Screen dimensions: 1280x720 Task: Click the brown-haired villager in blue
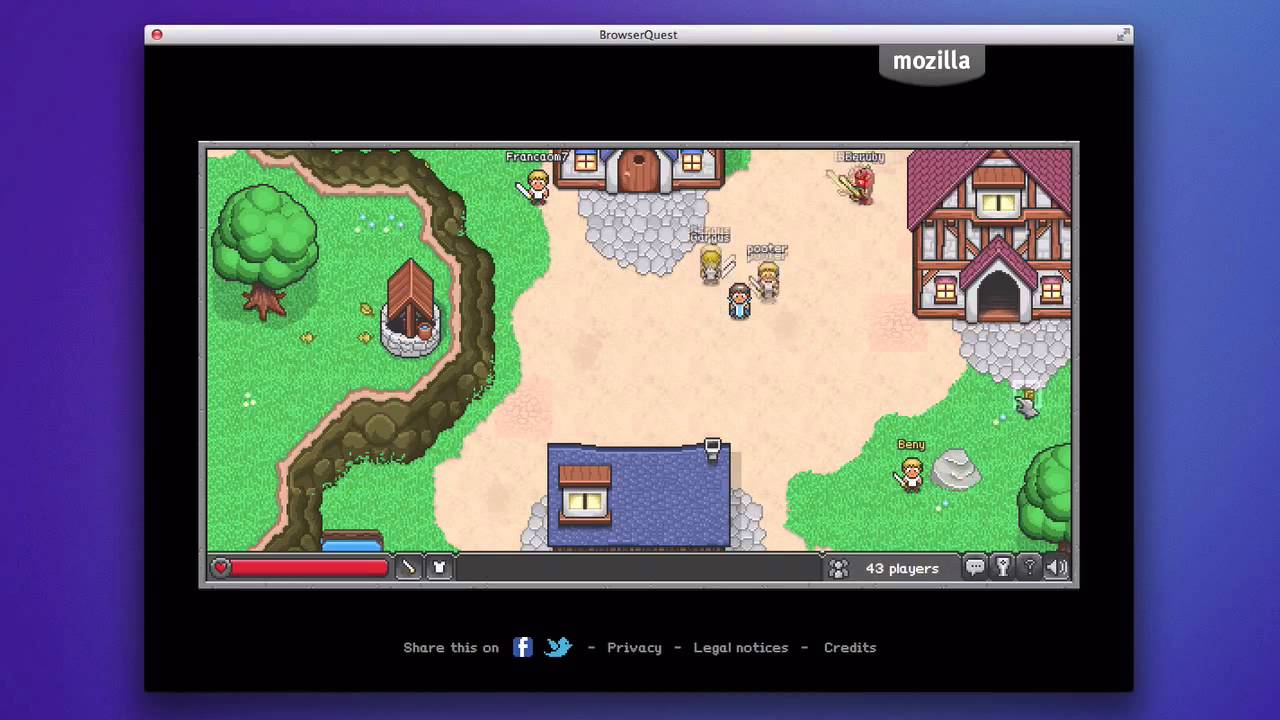tap(739, 301)
